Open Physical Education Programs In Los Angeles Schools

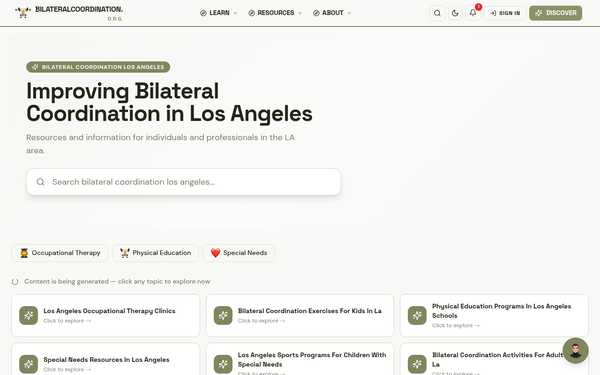coord(494,315)
